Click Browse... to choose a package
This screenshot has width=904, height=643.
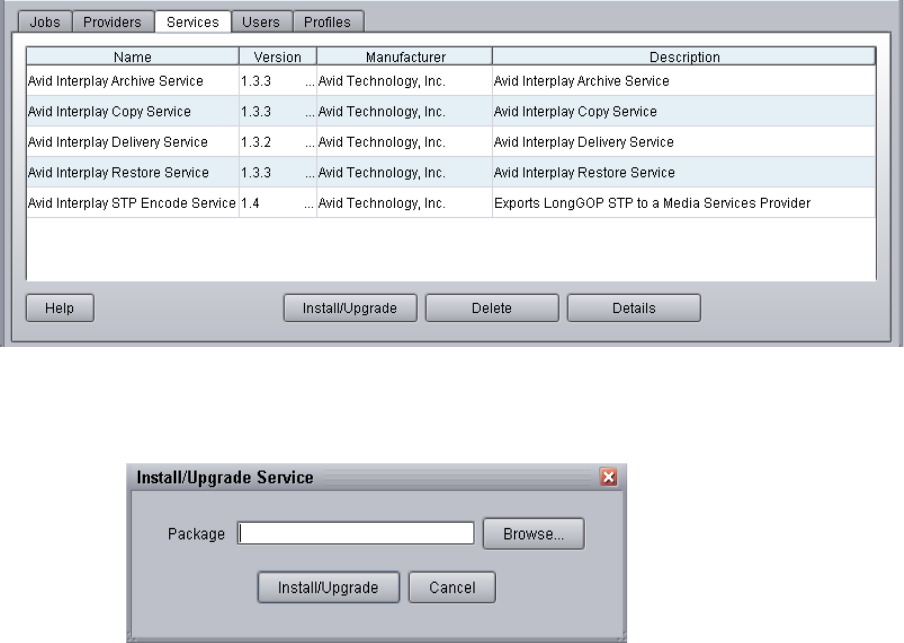533,533
